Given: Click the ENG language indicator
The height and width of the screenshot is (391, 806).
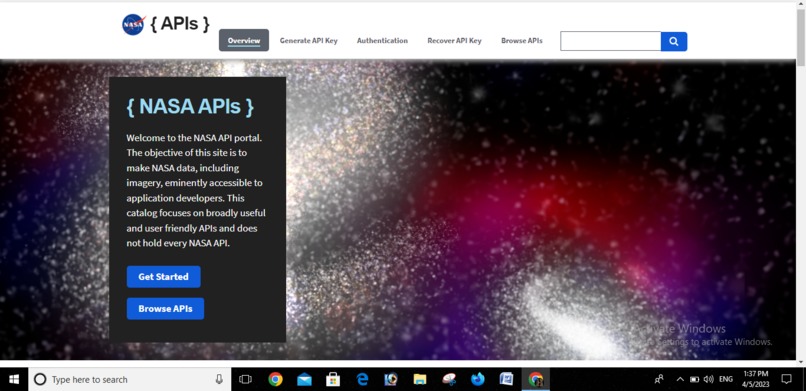Looking at the screenshot, I should pos(726,379).
